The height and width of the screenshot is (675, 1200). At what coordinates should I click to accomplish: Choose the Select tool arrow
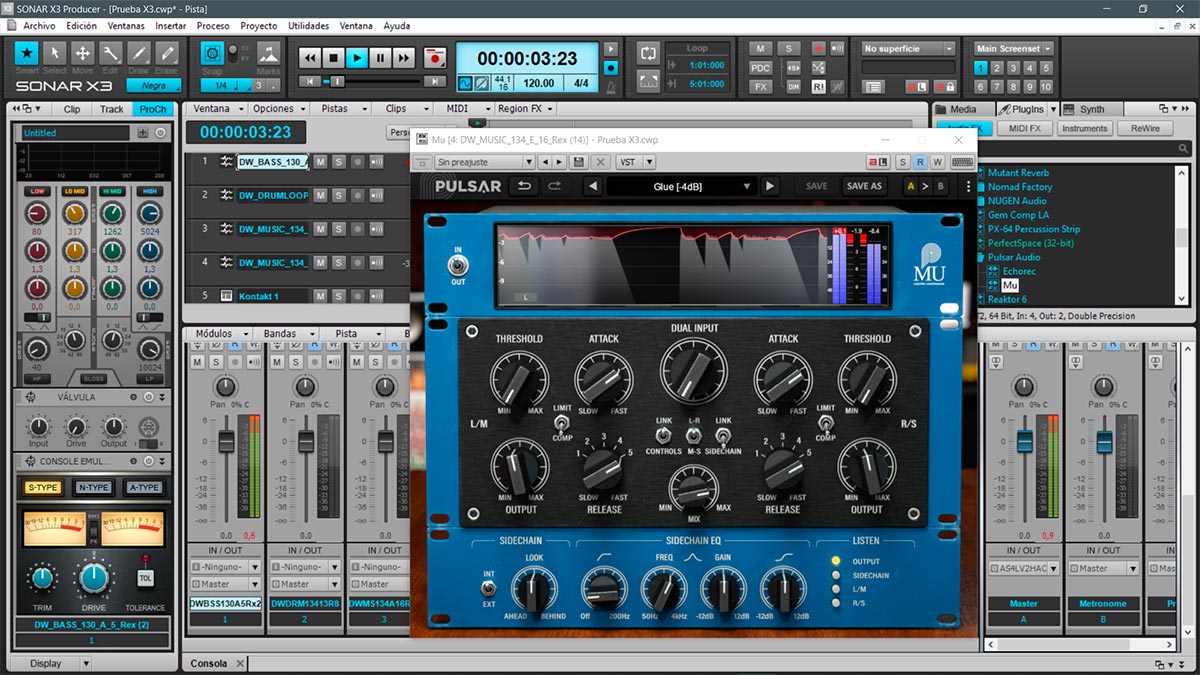55,52
